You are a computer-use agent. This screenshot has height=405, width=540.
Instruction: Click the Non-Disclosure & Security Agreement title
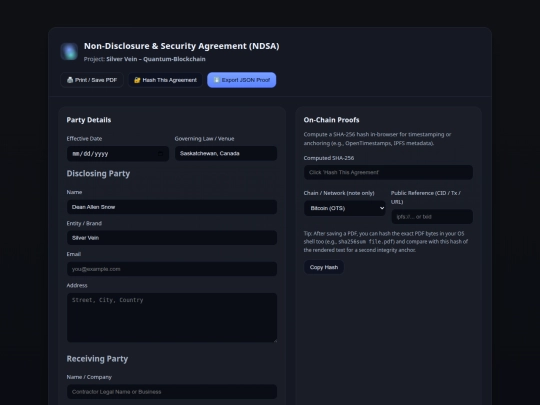[181, 46]
